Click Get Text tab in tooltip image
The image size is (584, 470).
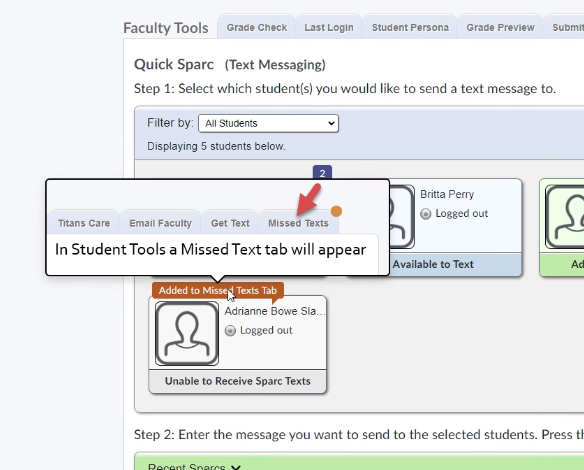pos(230,223)
